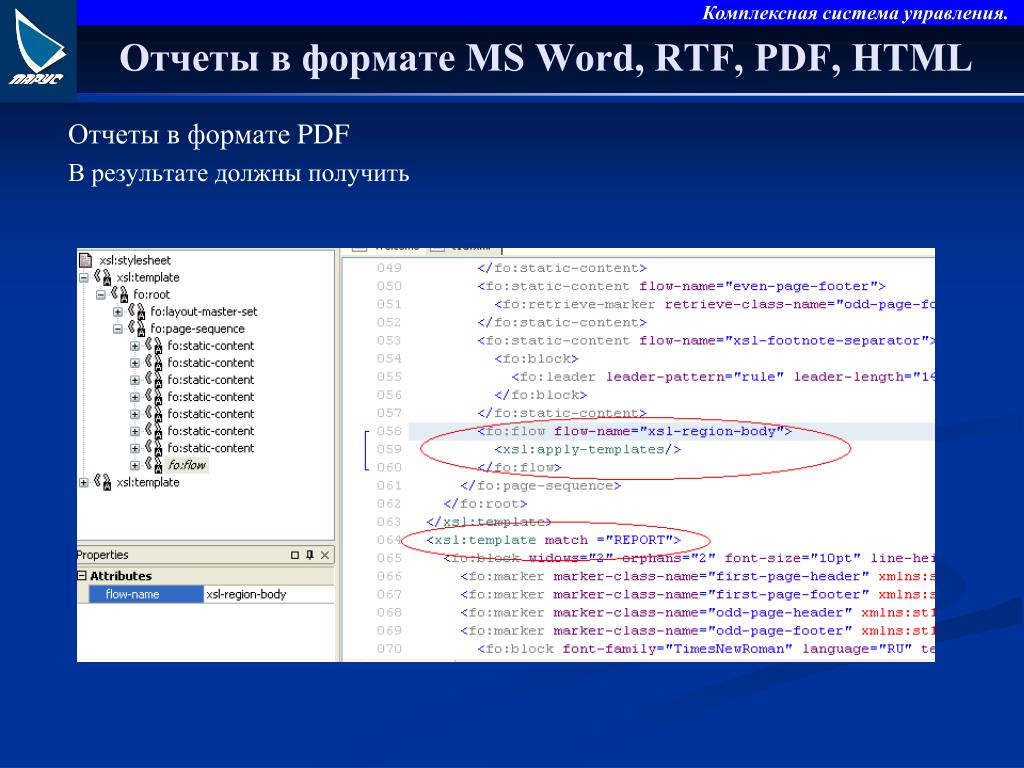1024x768 pixels.
Task: Select the fo:page-sequence tree item
Action: click(197, 328)
